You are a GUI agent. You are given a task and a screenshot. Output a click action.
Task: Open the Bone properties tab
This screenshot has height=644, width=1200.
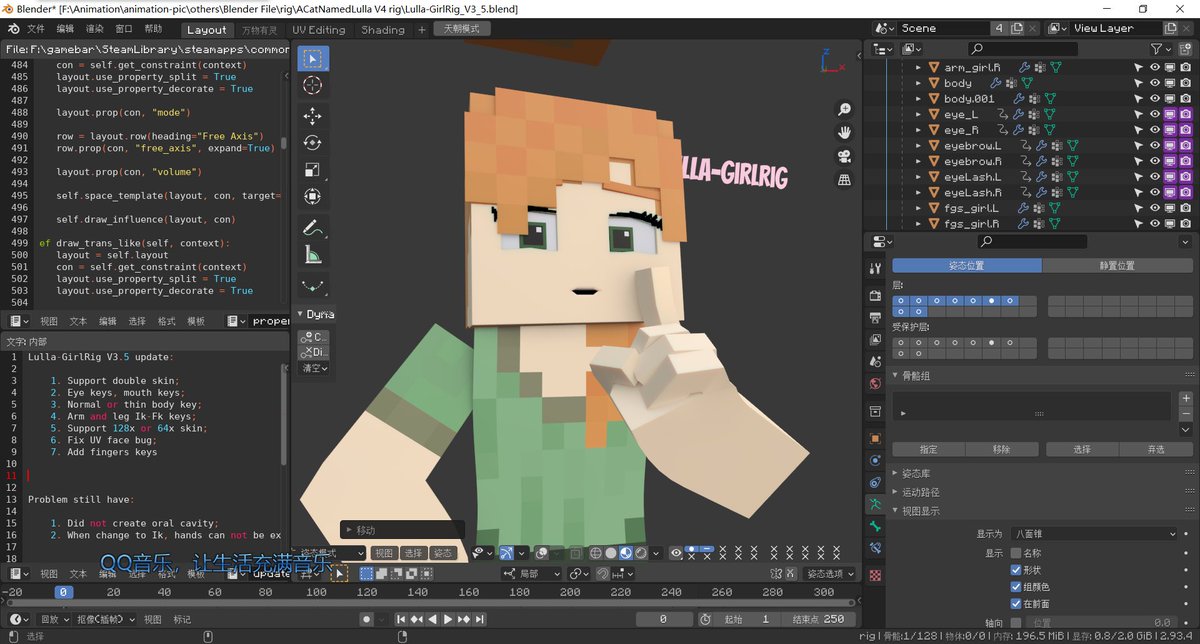click(875, 526)
